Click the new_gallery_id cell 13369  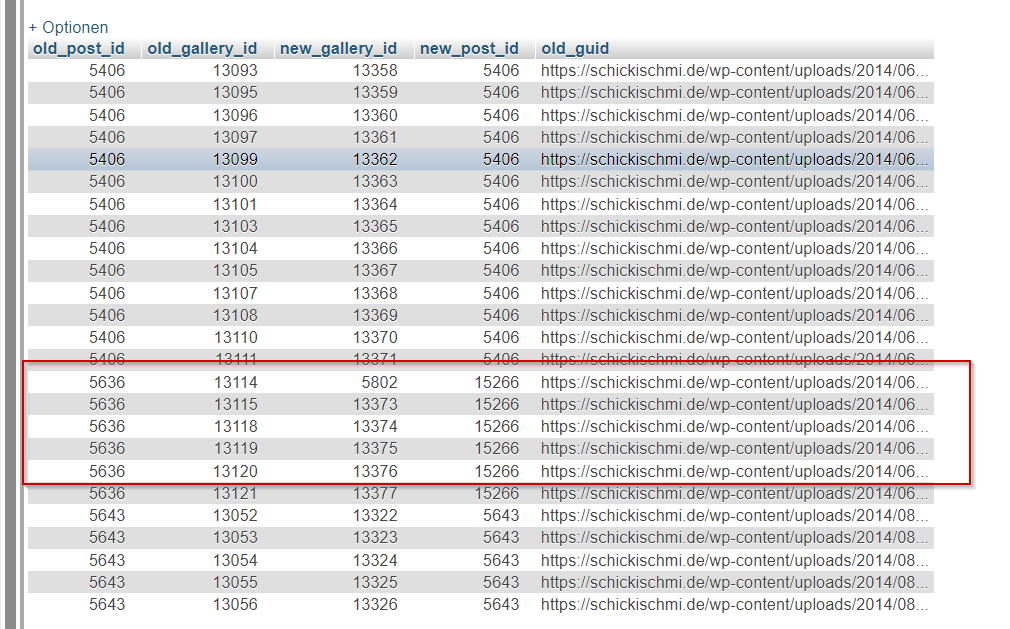pos(375,315)
